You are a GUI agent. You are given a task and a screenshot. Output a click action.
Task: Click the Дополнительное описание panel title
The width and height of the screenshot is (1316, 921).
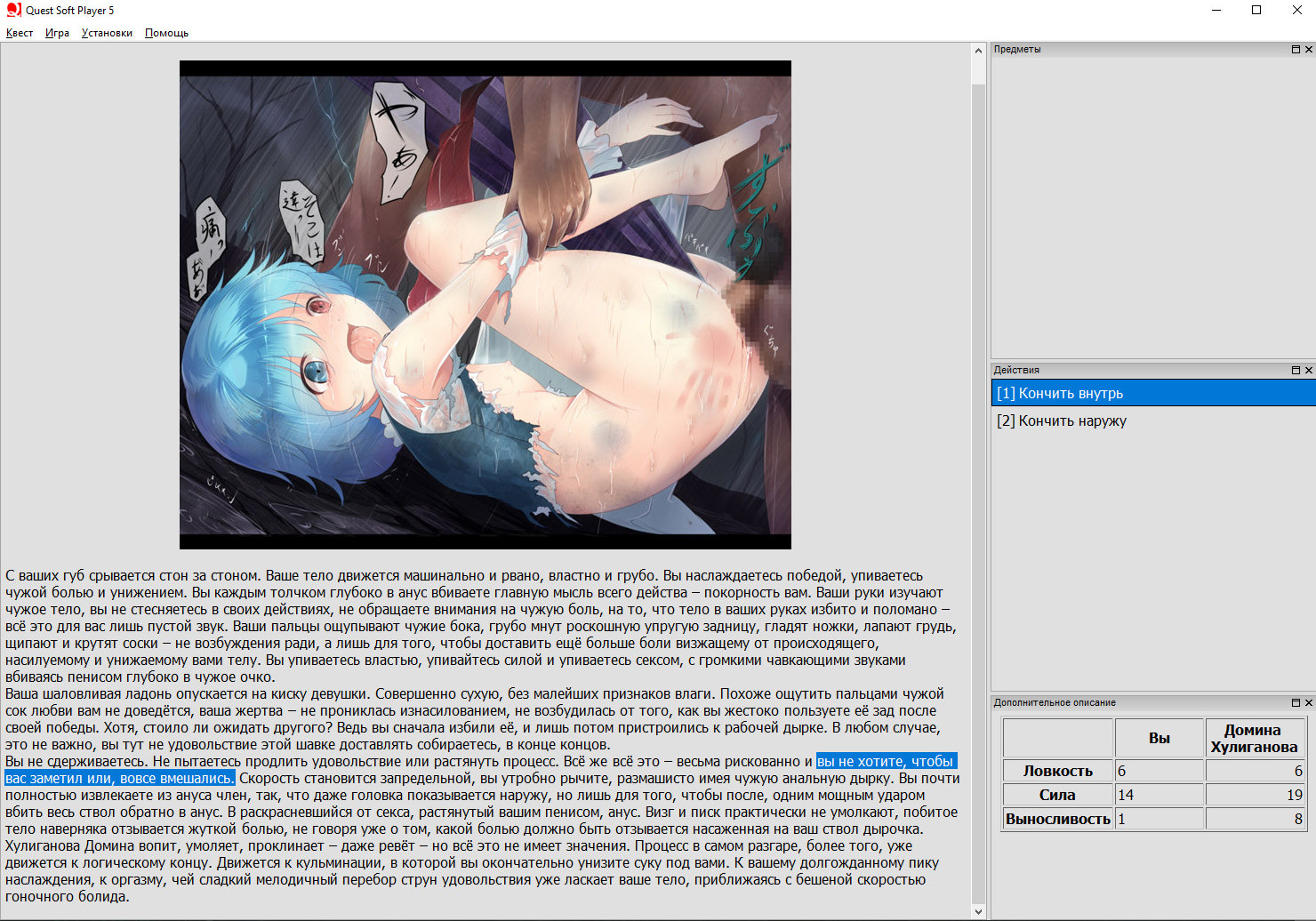point(1055,702)
